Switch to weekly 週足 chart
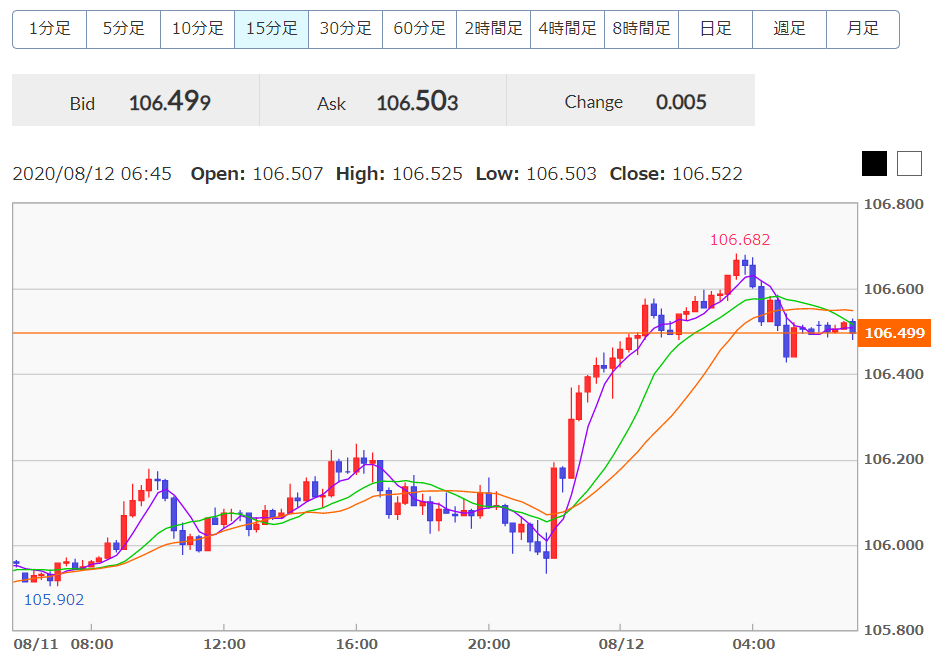Image resolution: width=943 pixels, height=666 pixels. tap(790, 29)
